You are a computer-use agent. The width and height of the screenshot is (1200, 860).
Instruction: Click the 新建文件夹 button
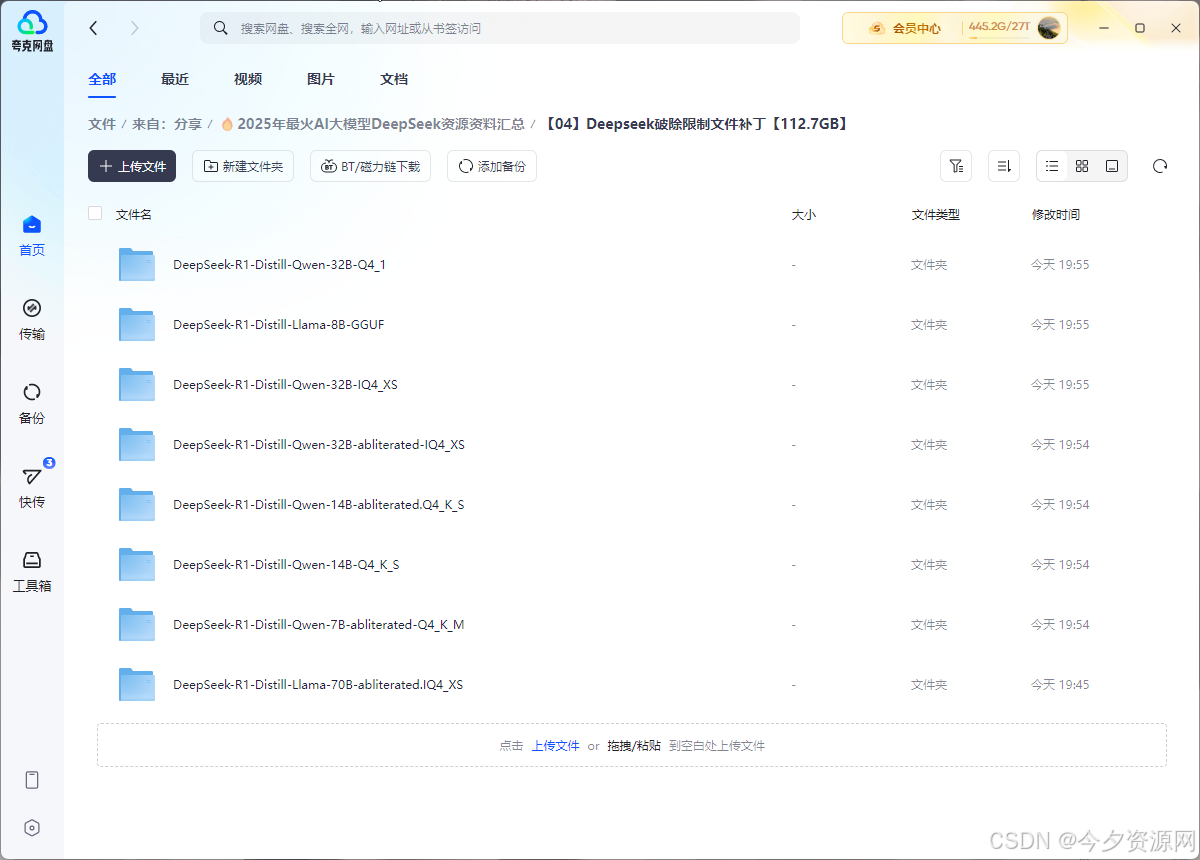click(243, 166)
